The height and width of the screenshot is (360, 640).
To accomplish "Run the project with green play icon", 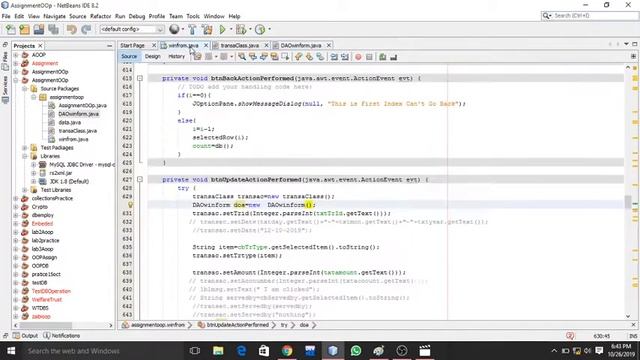I will pyautogui.click(x=222, y=29).
